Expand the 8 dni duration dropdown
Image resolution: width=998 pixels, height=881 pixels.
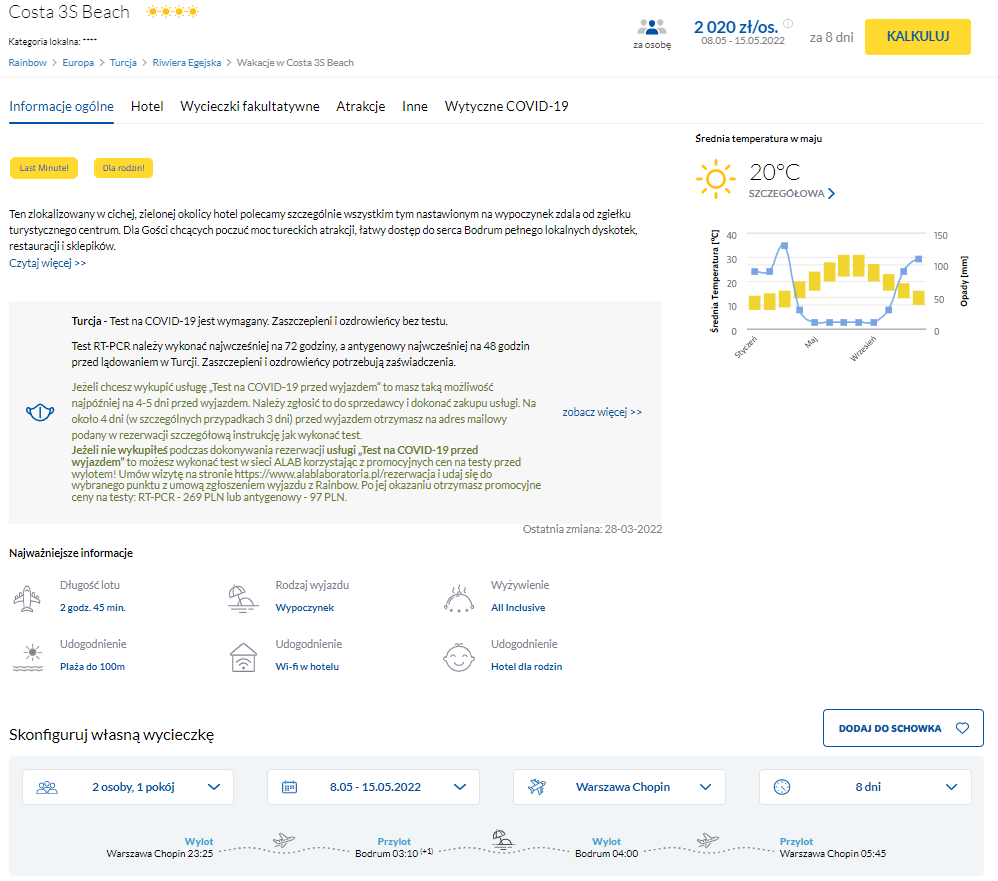864,787
